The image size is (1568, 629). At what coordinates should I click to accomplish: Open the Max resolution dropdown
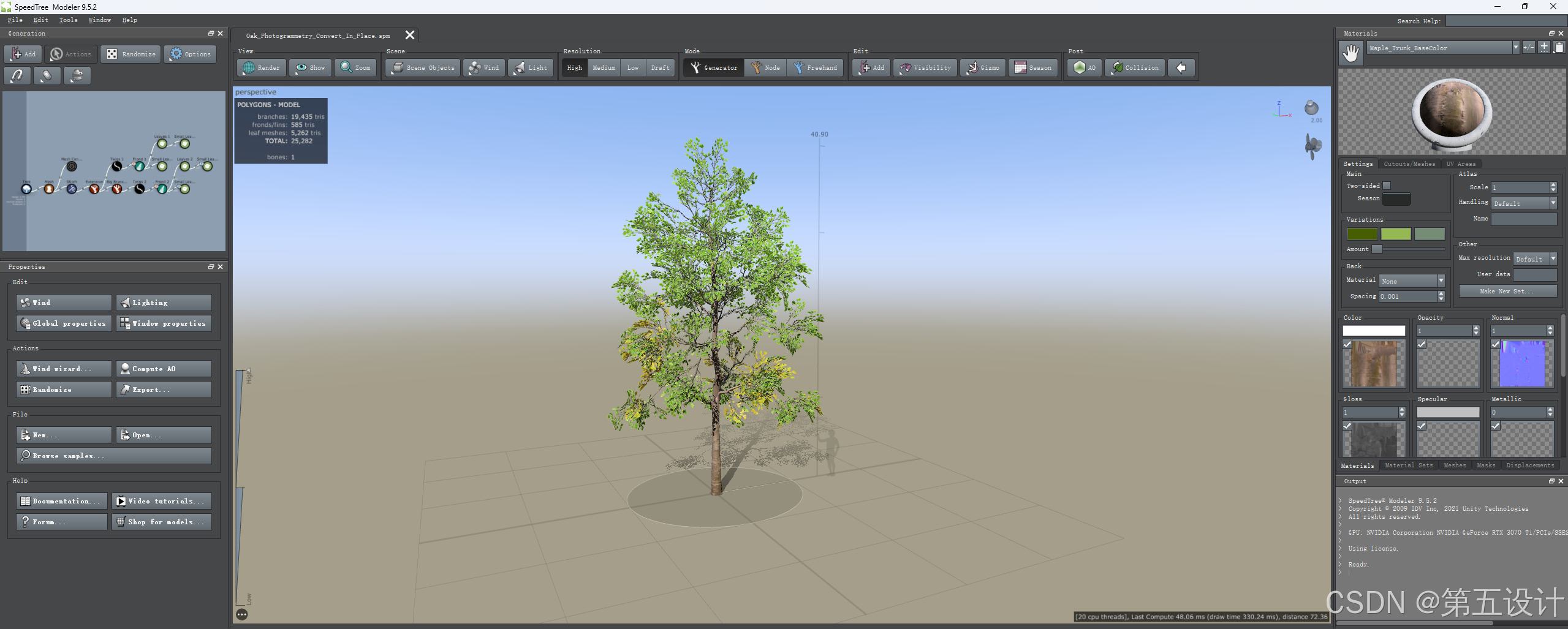[x=1535, y=259]
